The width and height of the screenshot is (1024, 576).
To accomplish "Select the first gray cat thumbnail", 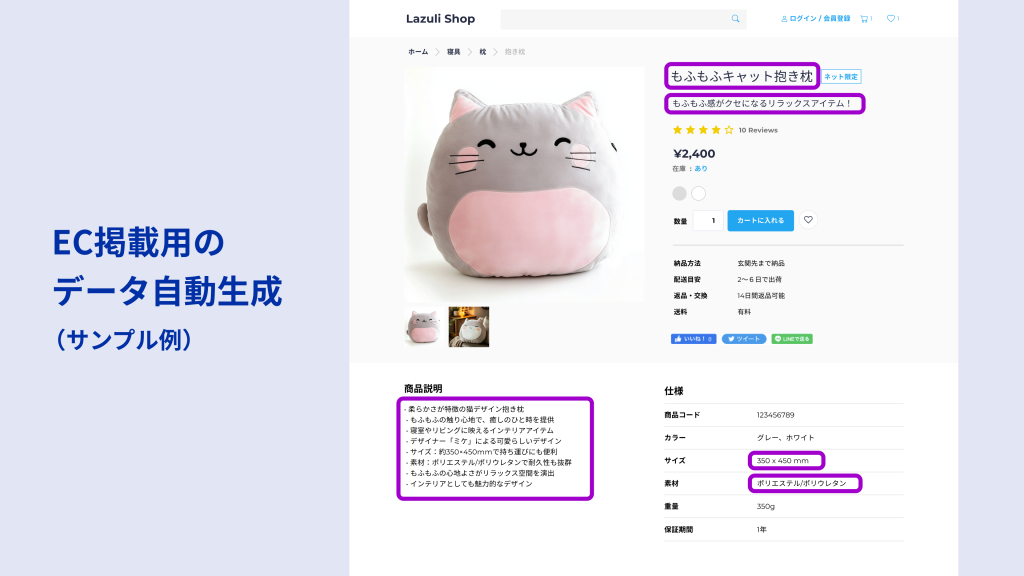I will click(x=423, y=327).
